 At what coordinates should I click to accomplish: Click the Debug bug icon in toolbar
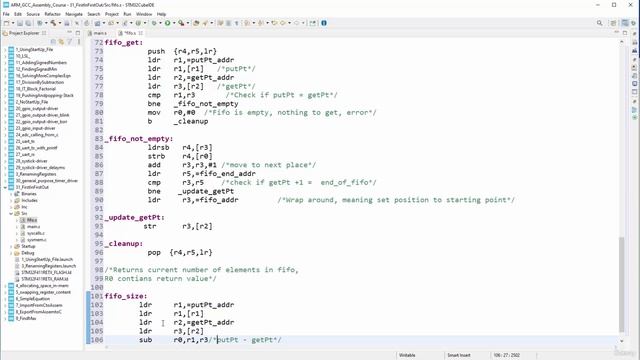click(154, 23)
